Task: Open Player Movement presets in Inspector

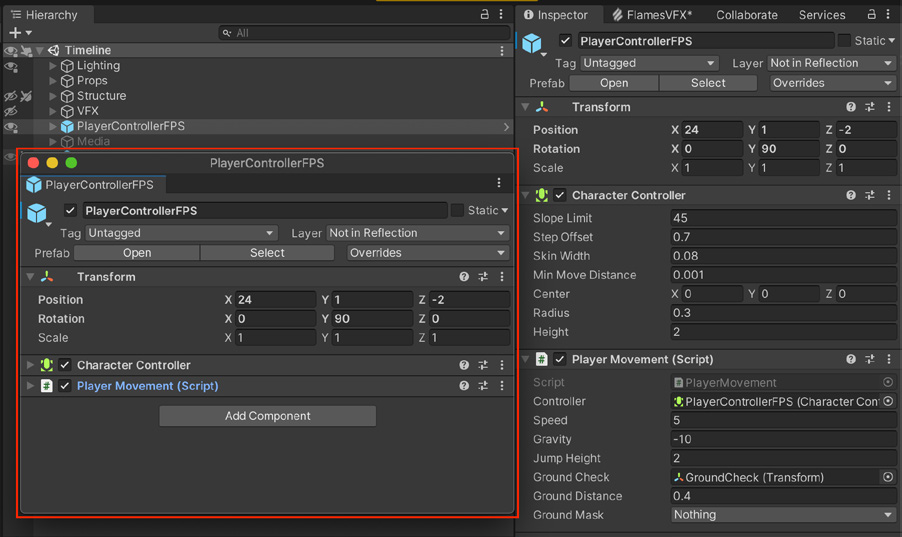Action: [x=870, y=359]
